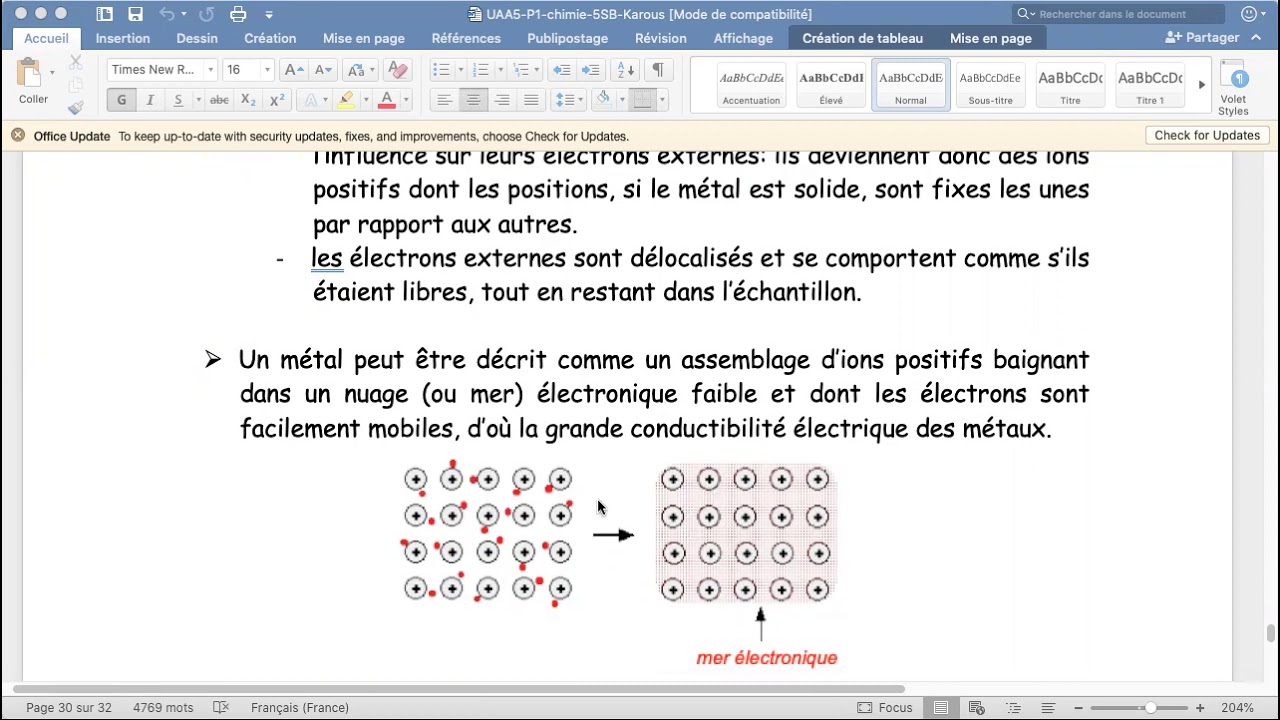This screenshot has width=1280, height=720.
Task: Toggle print layout view button
Action: click(x=941, y=708)
